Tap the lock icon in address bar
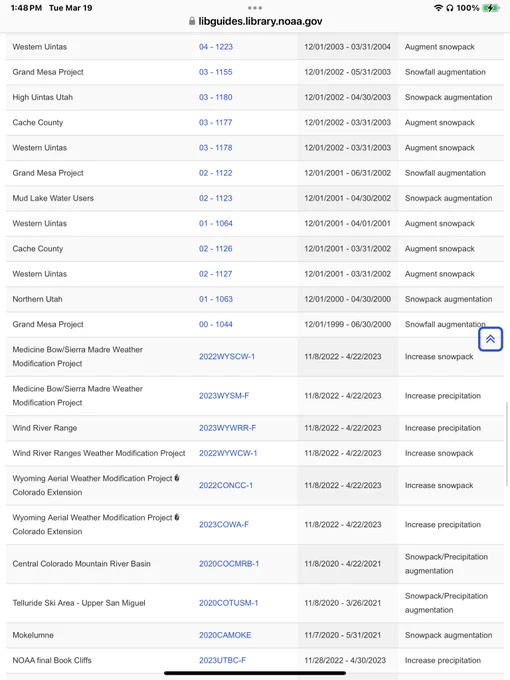Image resolution: width=510 pixels, height=680 pixels. click(192, 21)
